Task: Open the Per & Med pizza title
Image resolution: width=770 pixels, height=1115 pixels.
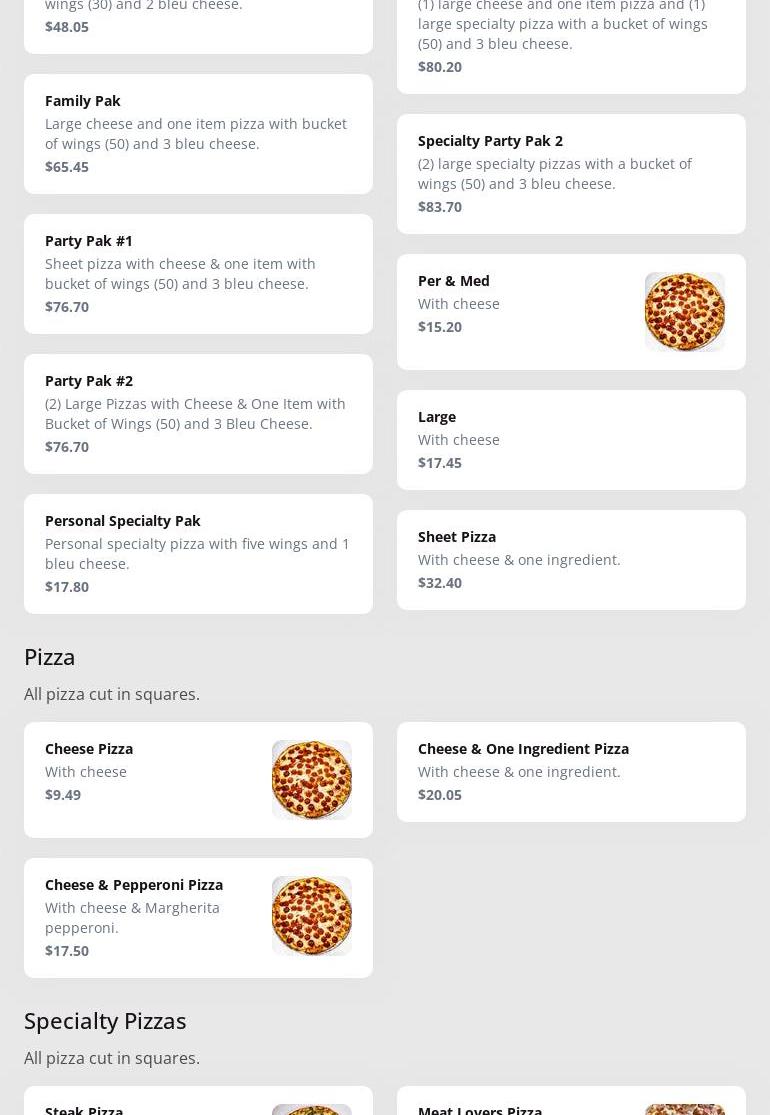Action: click(x=453, y=281)
